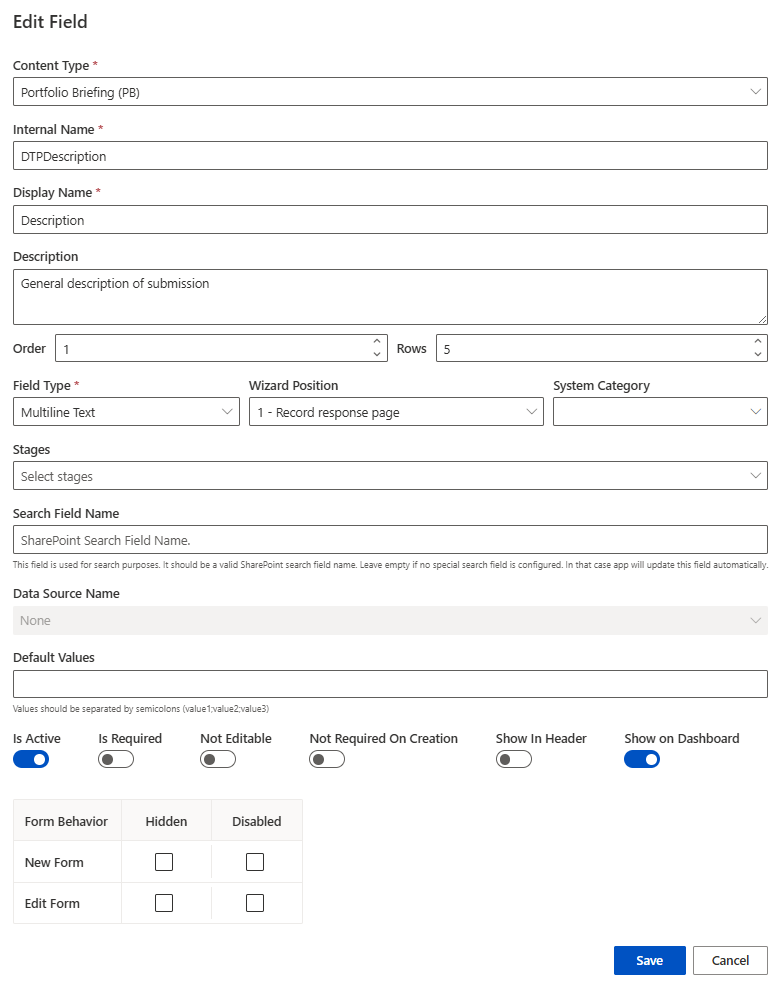
Task: Turn on Show In Header toggle
Action: [x=514, y=759]
